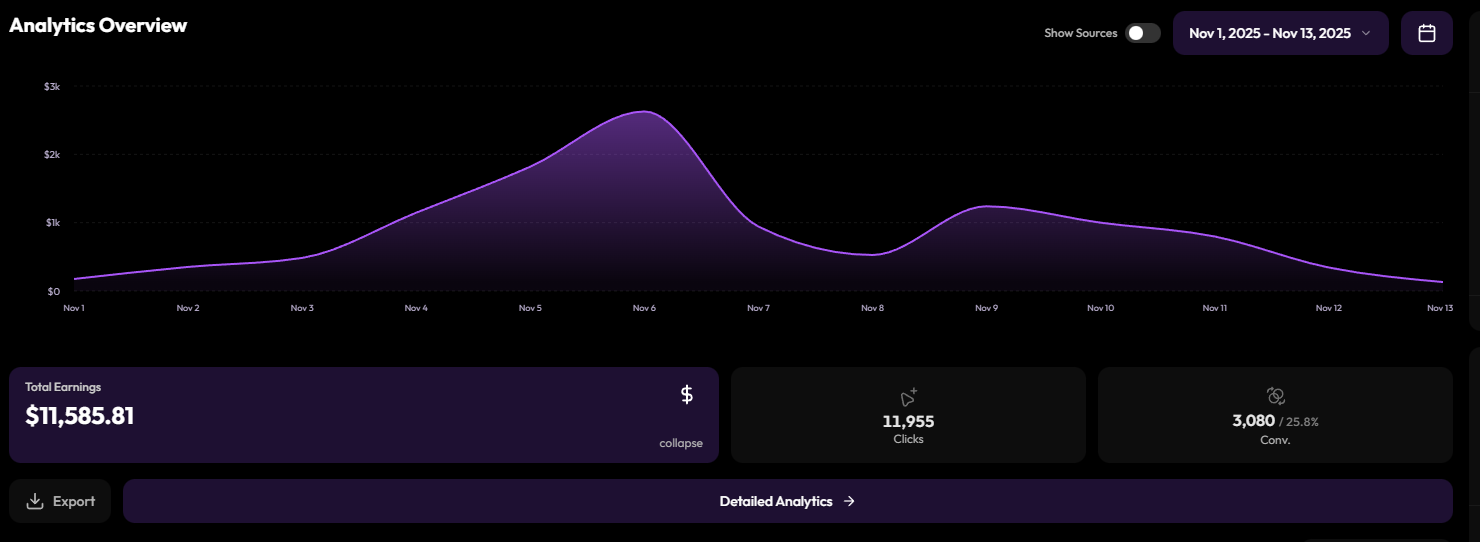Image resolution: width=1480 pixels, height=542 pixels.
Task: Click the Nov 7 axis label
Action: click(758, 308)
